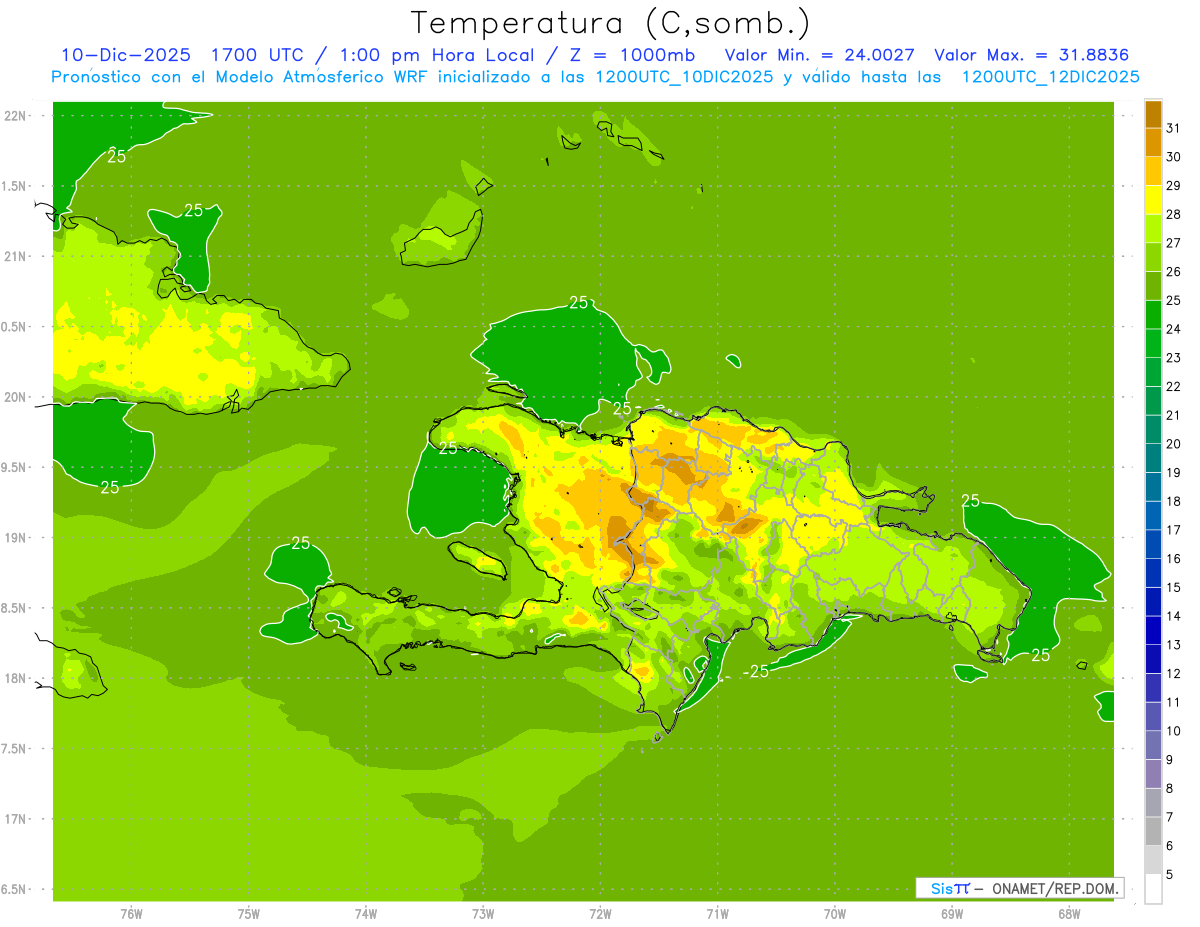The image size is (1200, 927).
Task: Click the "72W" longitude axis label
Action: [600, 914]
